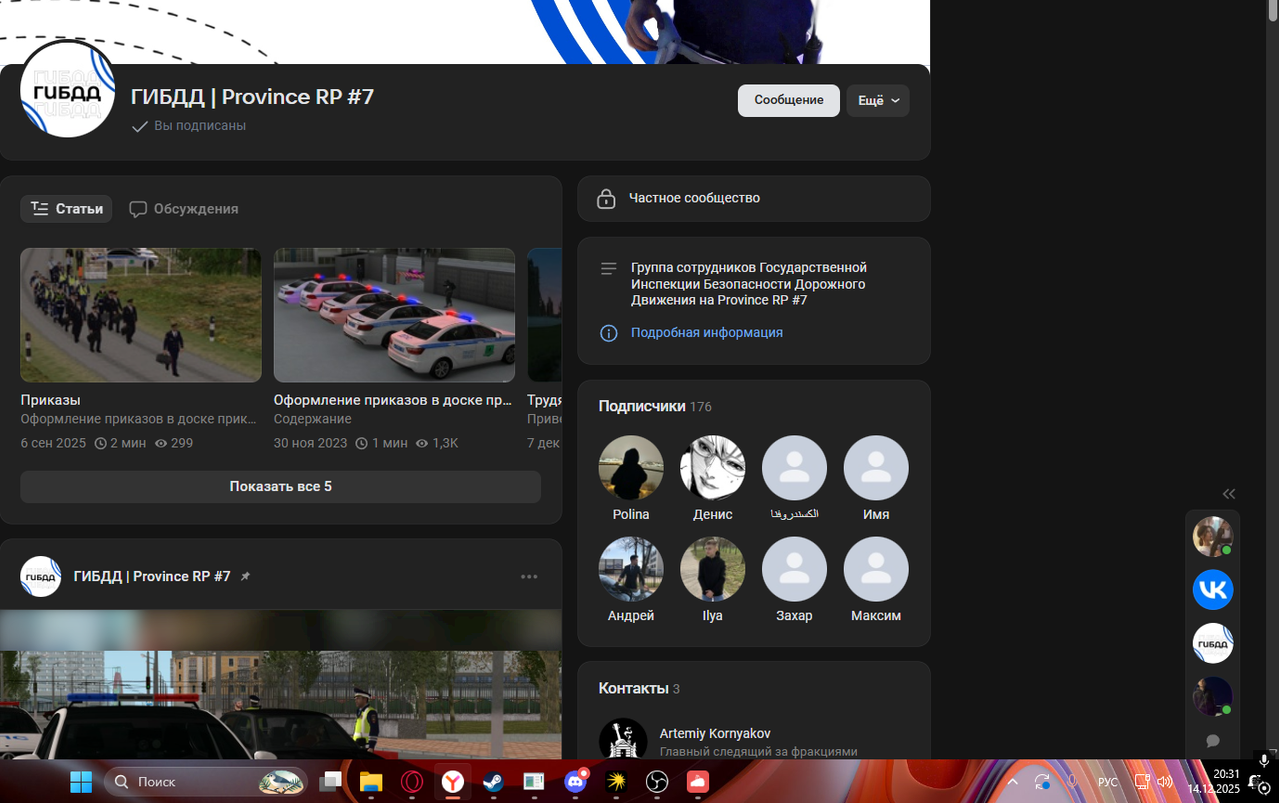
Task: Click the post image with police officer
Action: [x=281, y=685]
